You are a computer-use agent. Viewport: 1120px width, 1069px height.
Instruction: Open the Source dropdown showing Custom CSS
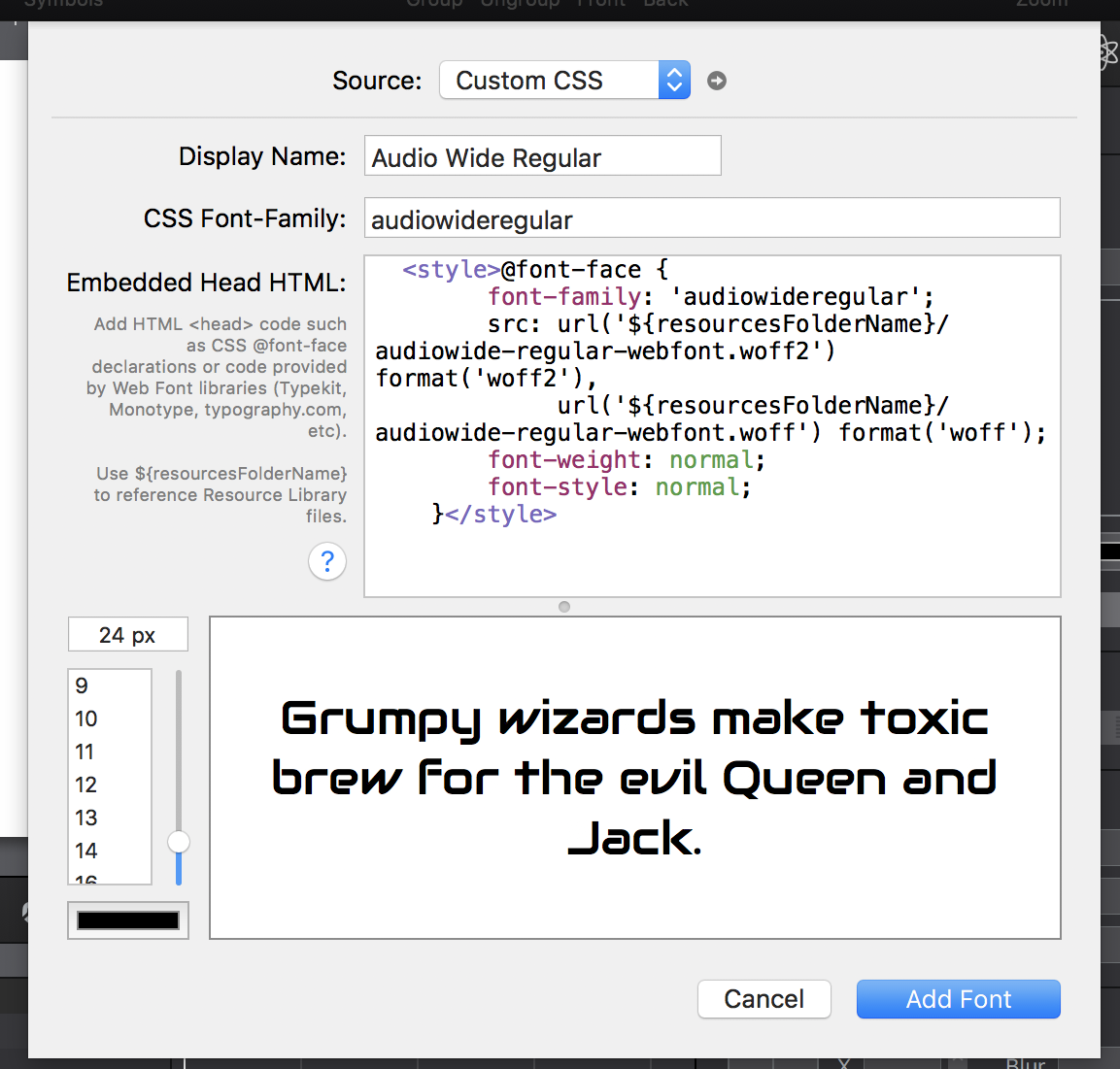click(564, 80)
